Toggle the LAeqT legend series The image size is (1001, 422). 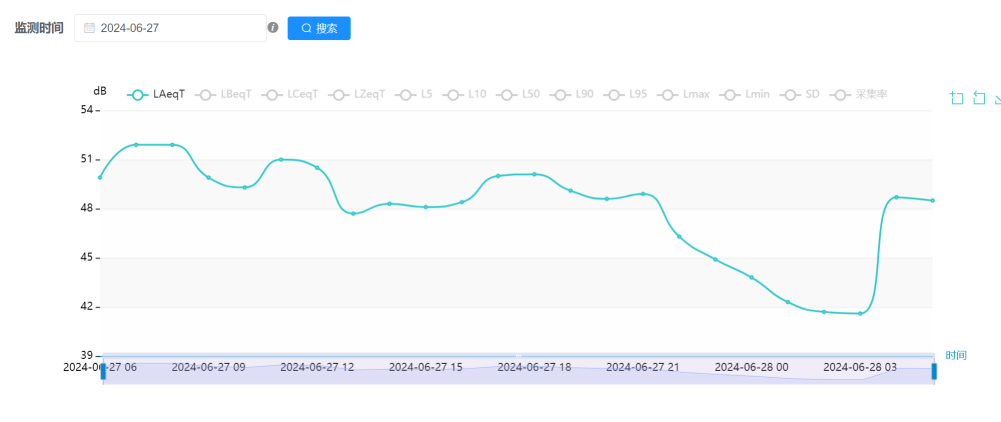click(157, 95)
